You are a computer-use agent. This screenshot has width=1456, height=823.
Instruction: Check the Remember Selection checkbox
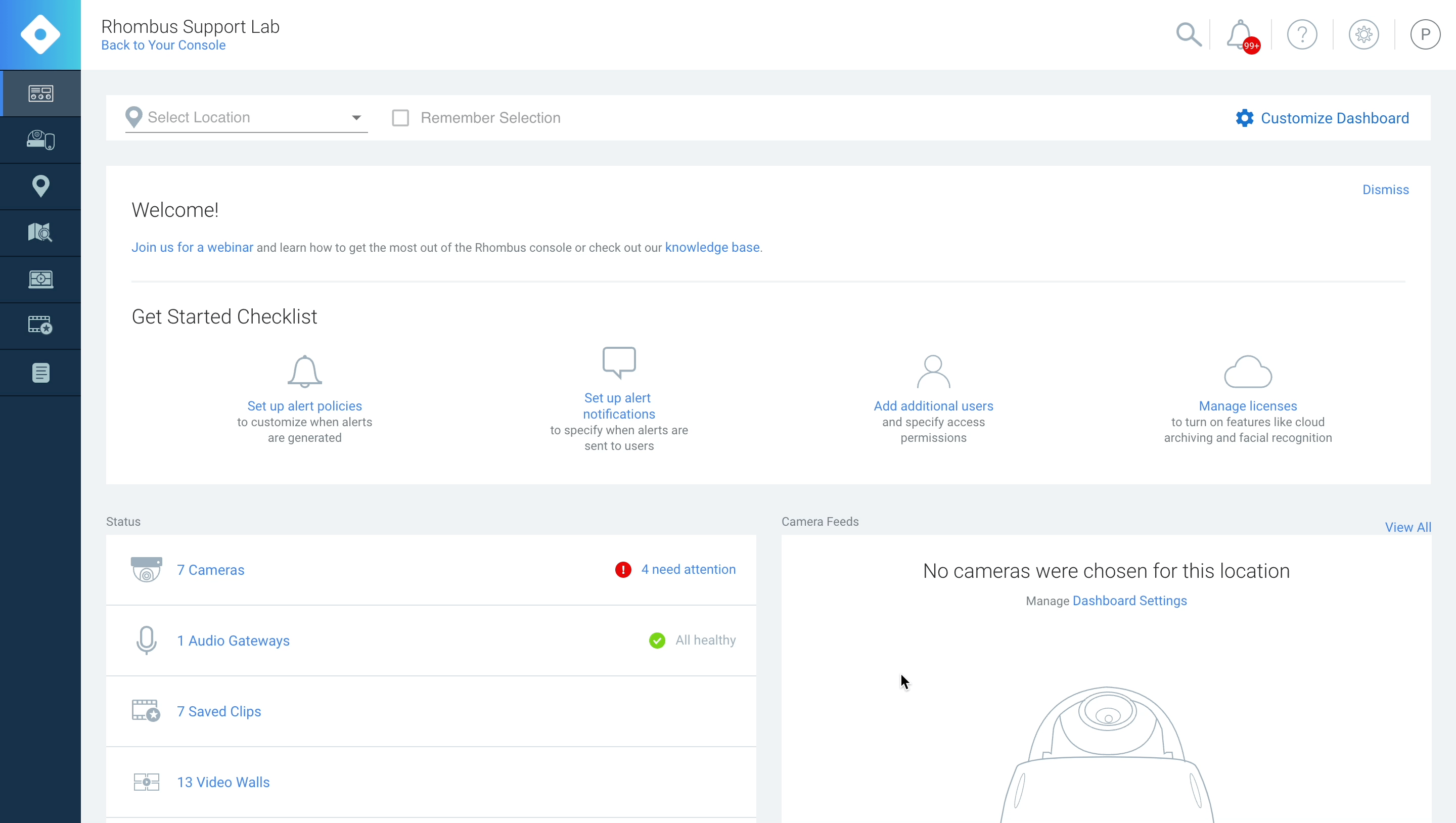click(x=400, y=118)
